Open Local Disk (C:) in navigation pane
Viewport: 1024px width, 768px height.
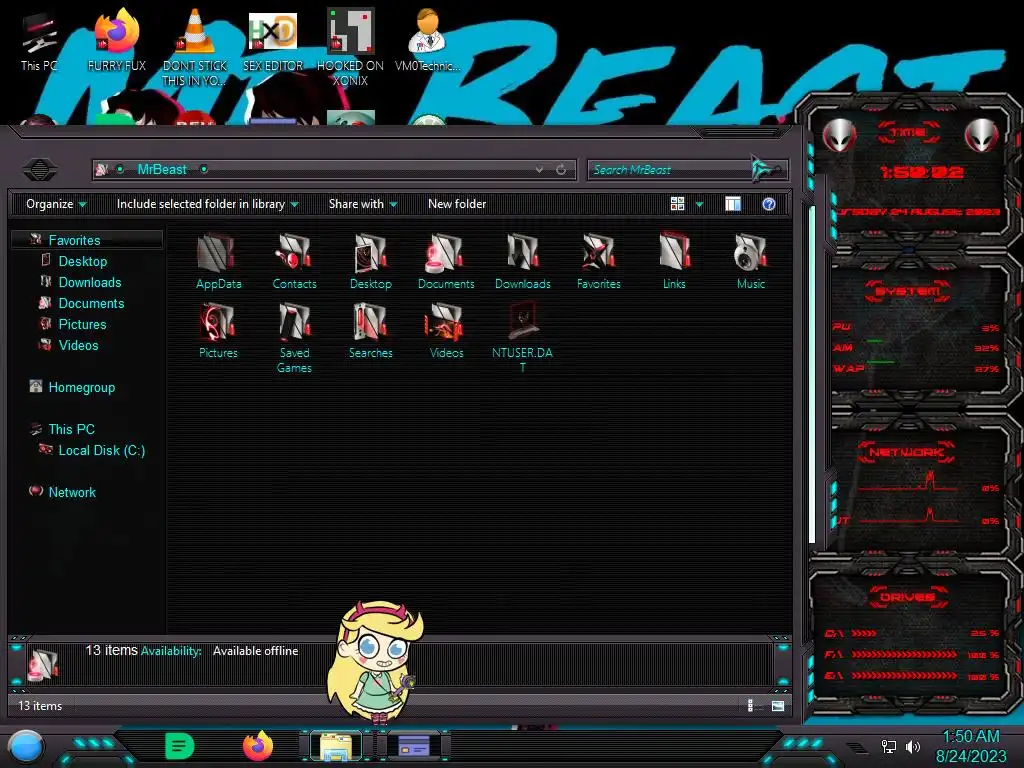point(101,450)
